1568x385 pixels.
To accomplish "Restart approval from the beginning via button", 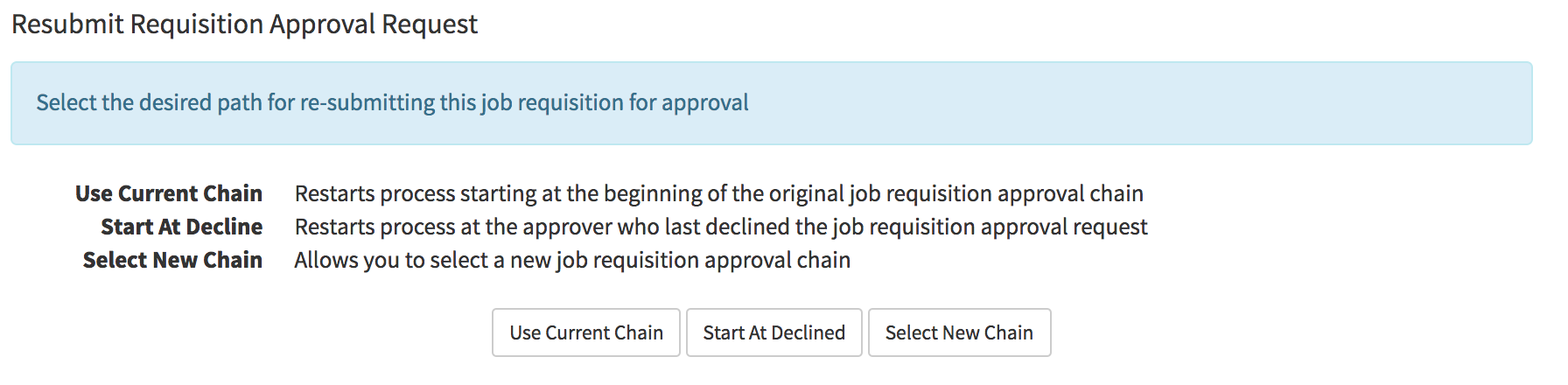I will click(585, 332).
